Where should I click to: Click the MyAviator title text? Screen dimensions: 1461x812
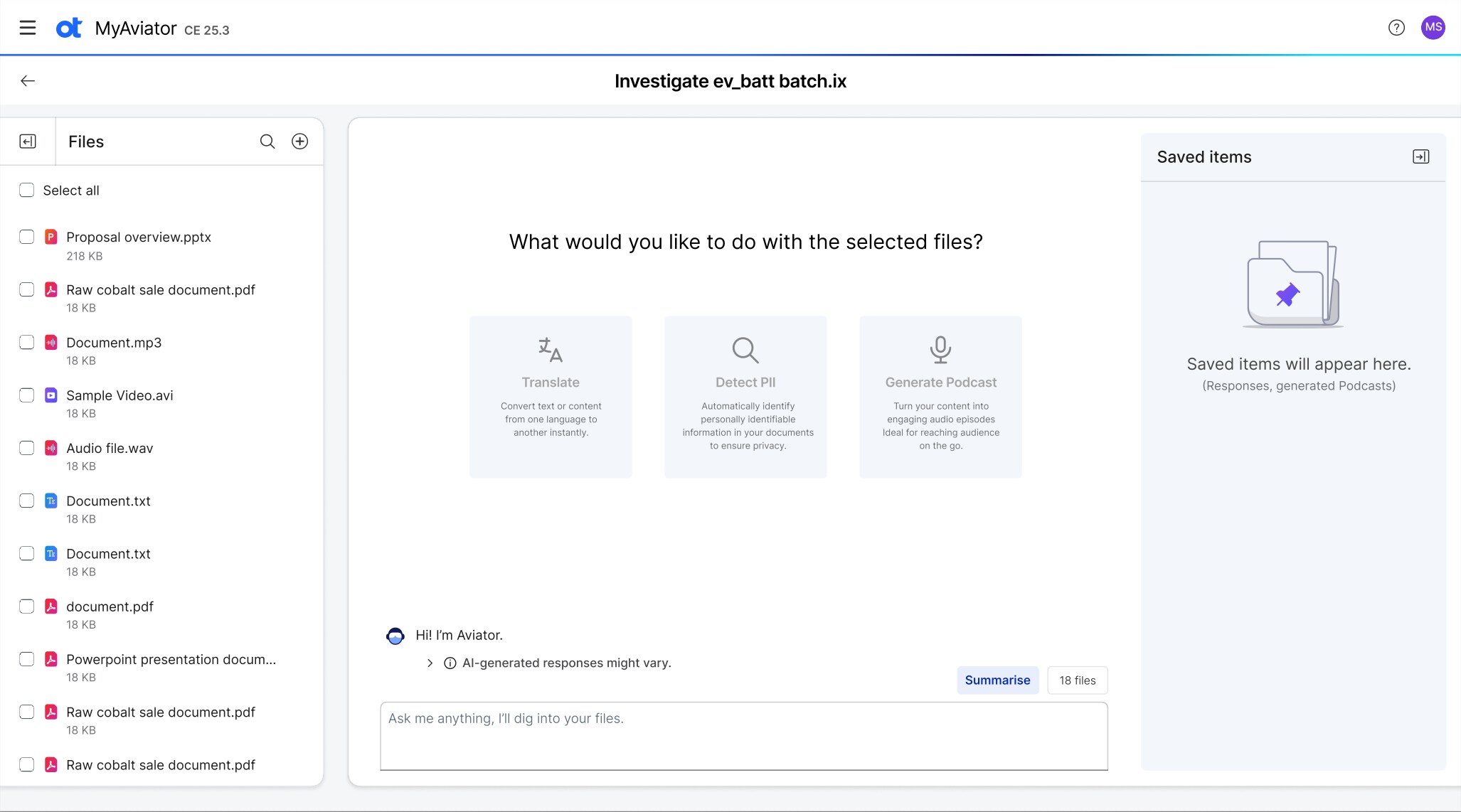(x=136, y=28)
